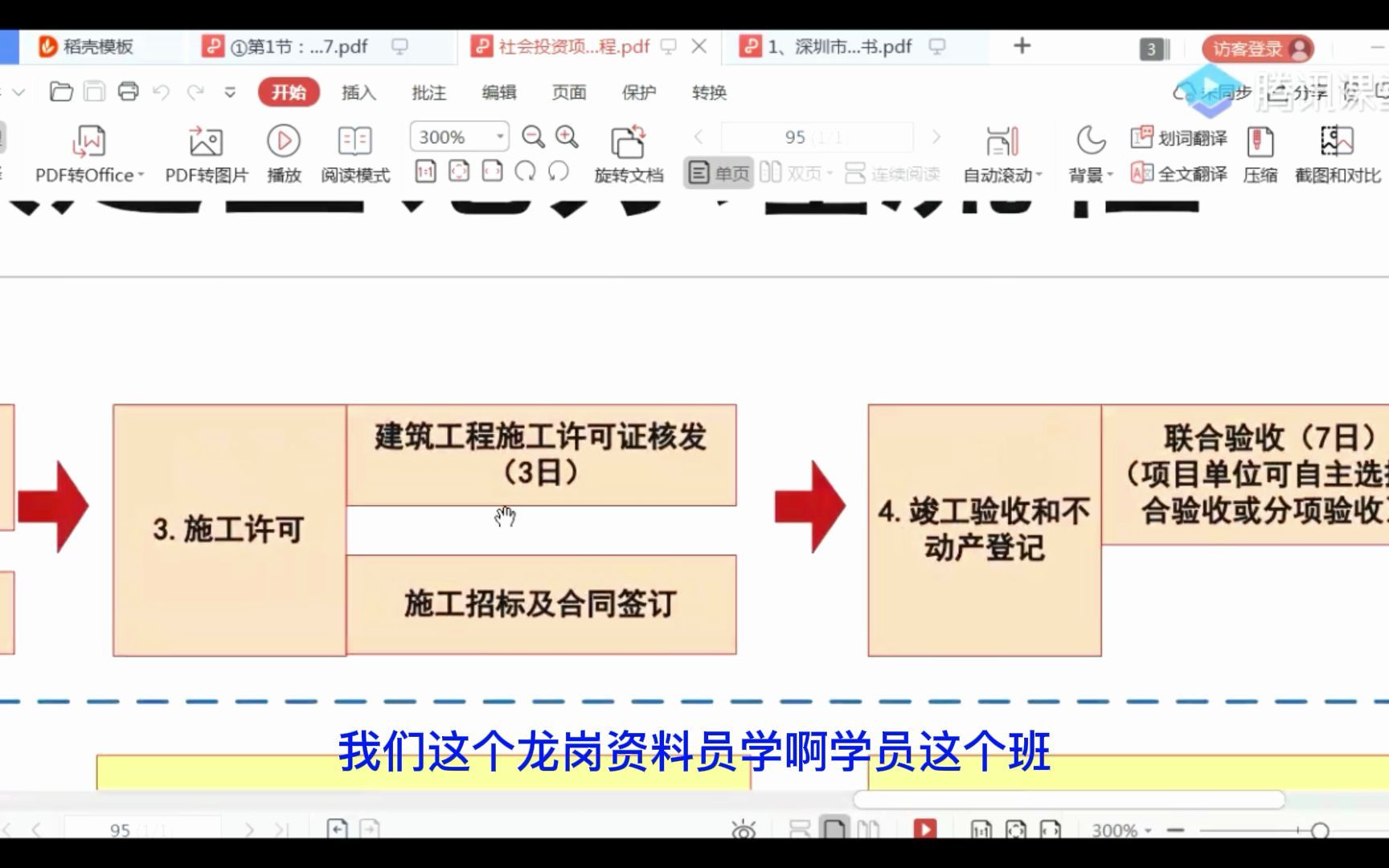Viewport: 1389px width, 868px height.
Task: Click 旋转文档 rotate document
Action: click(629, 154)
